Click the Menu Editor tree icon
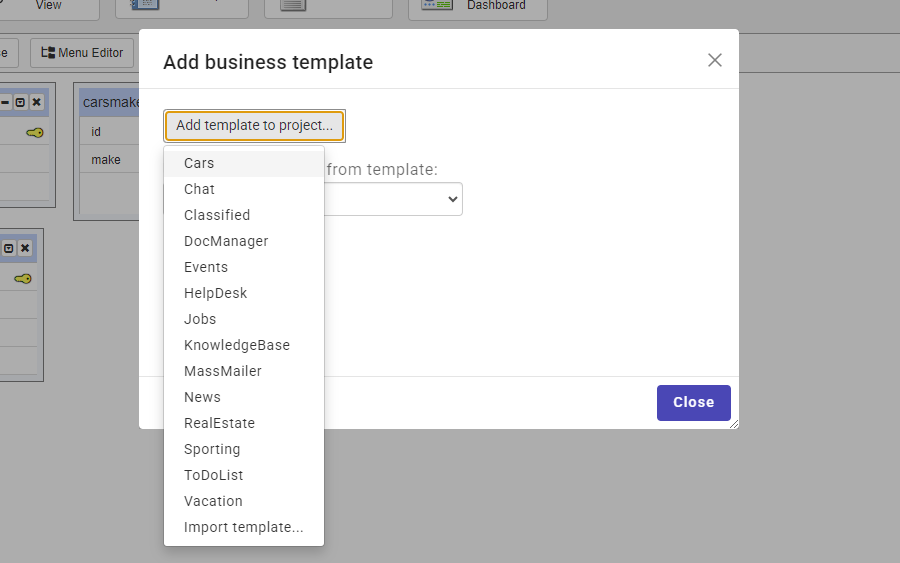 tap(47, 53)
